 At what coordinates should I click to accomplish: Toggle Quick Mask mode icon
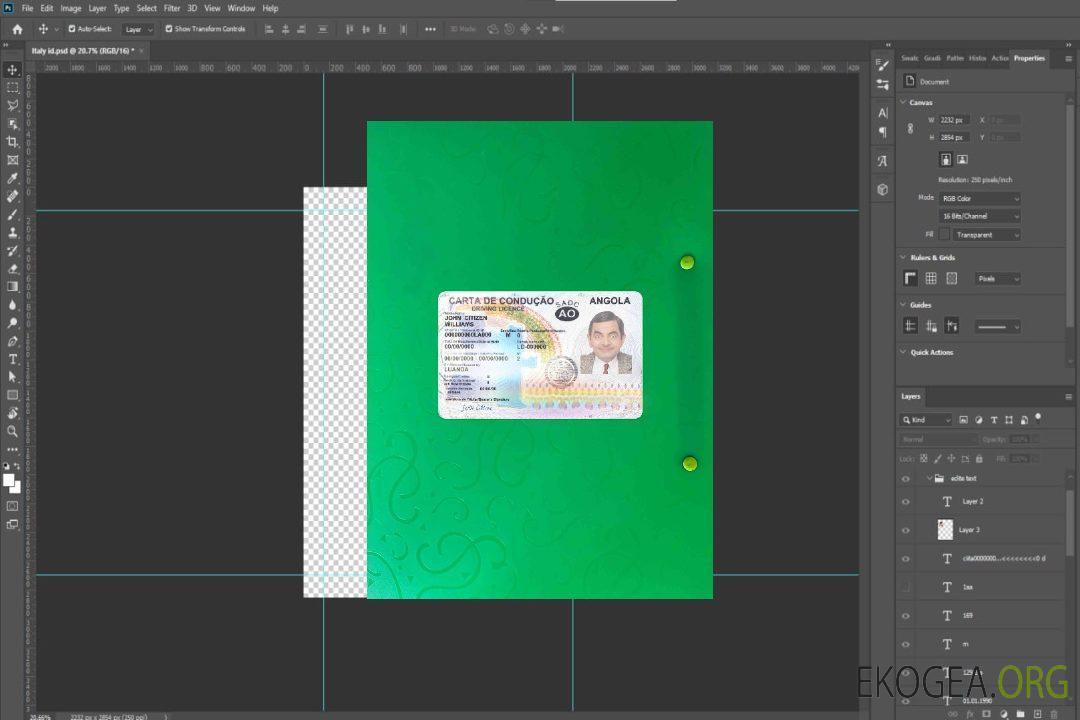12,506
